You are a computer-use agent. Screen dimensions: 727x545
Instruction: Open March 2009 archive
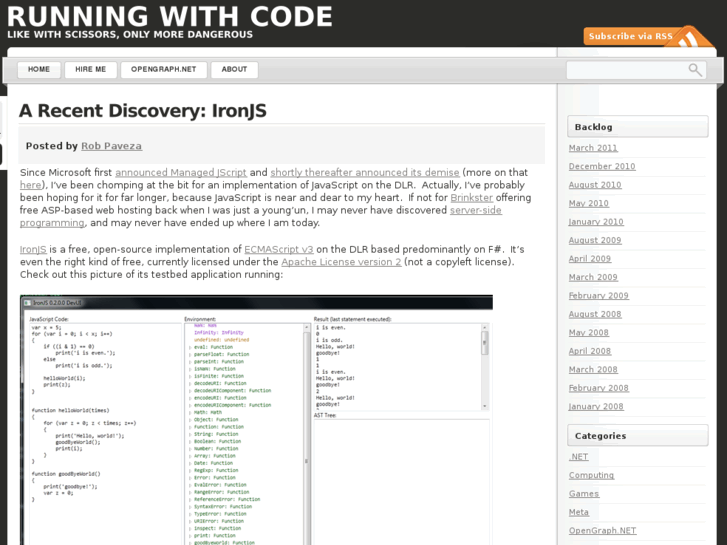point(593,277)
